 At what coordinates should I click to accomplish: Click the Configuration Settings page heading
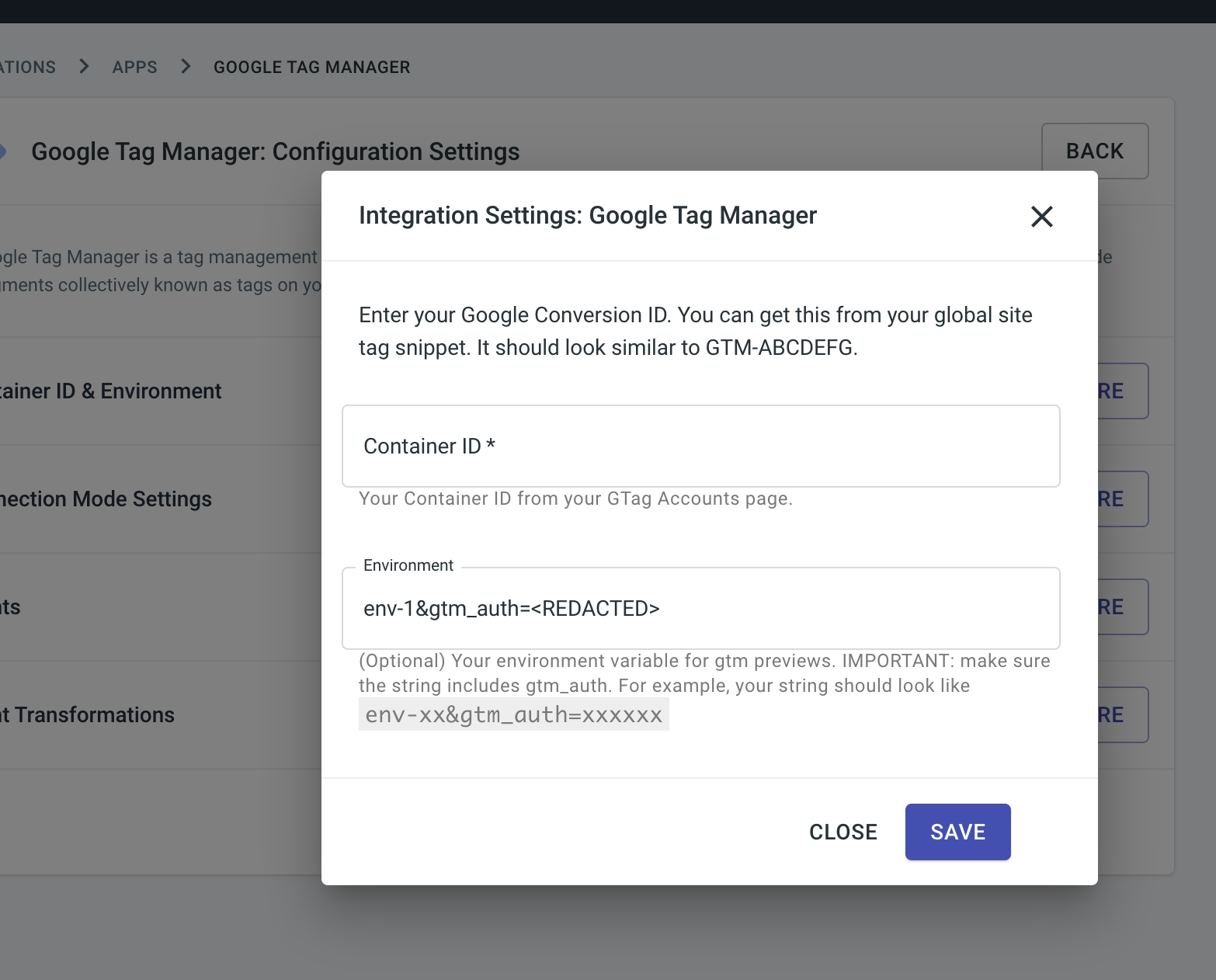pyautogui.click(x=275, y=151)
